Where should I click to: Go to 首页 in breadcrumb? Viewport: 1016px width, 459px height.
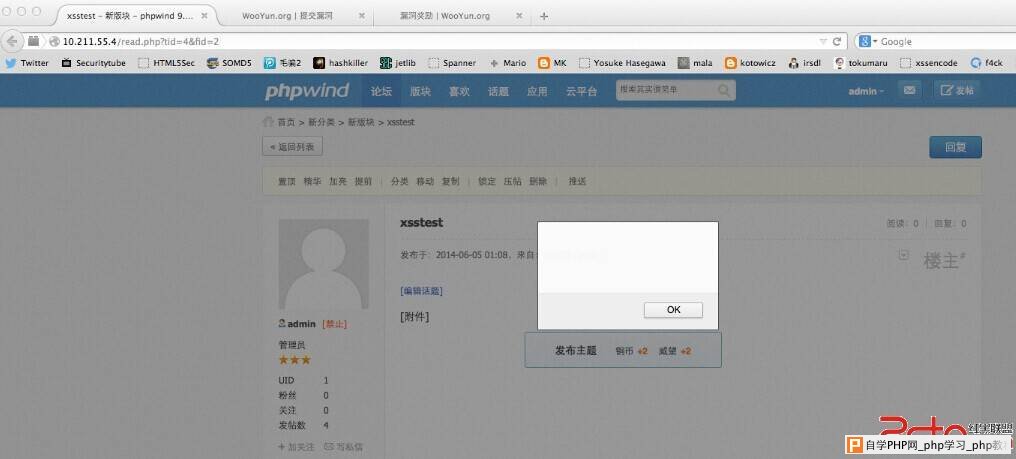coord(286,122)
